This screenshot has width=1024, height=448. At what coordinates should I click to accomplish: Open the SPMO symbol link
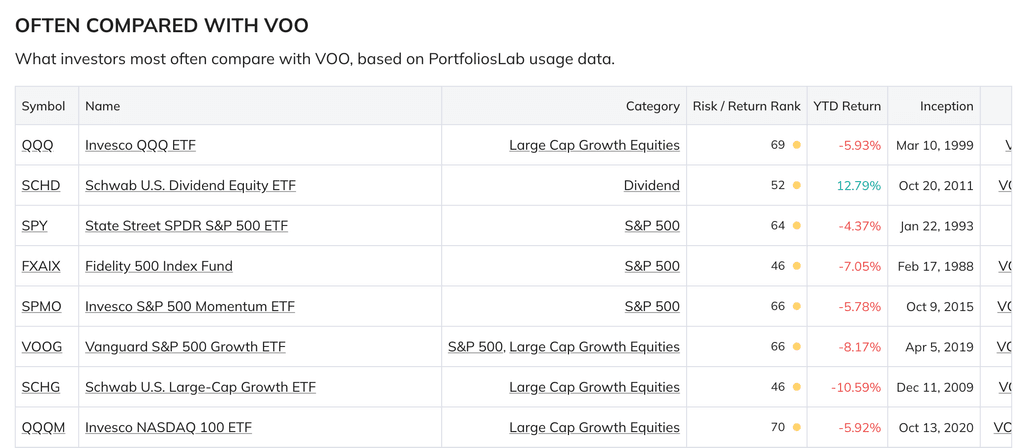click(42, 306)
